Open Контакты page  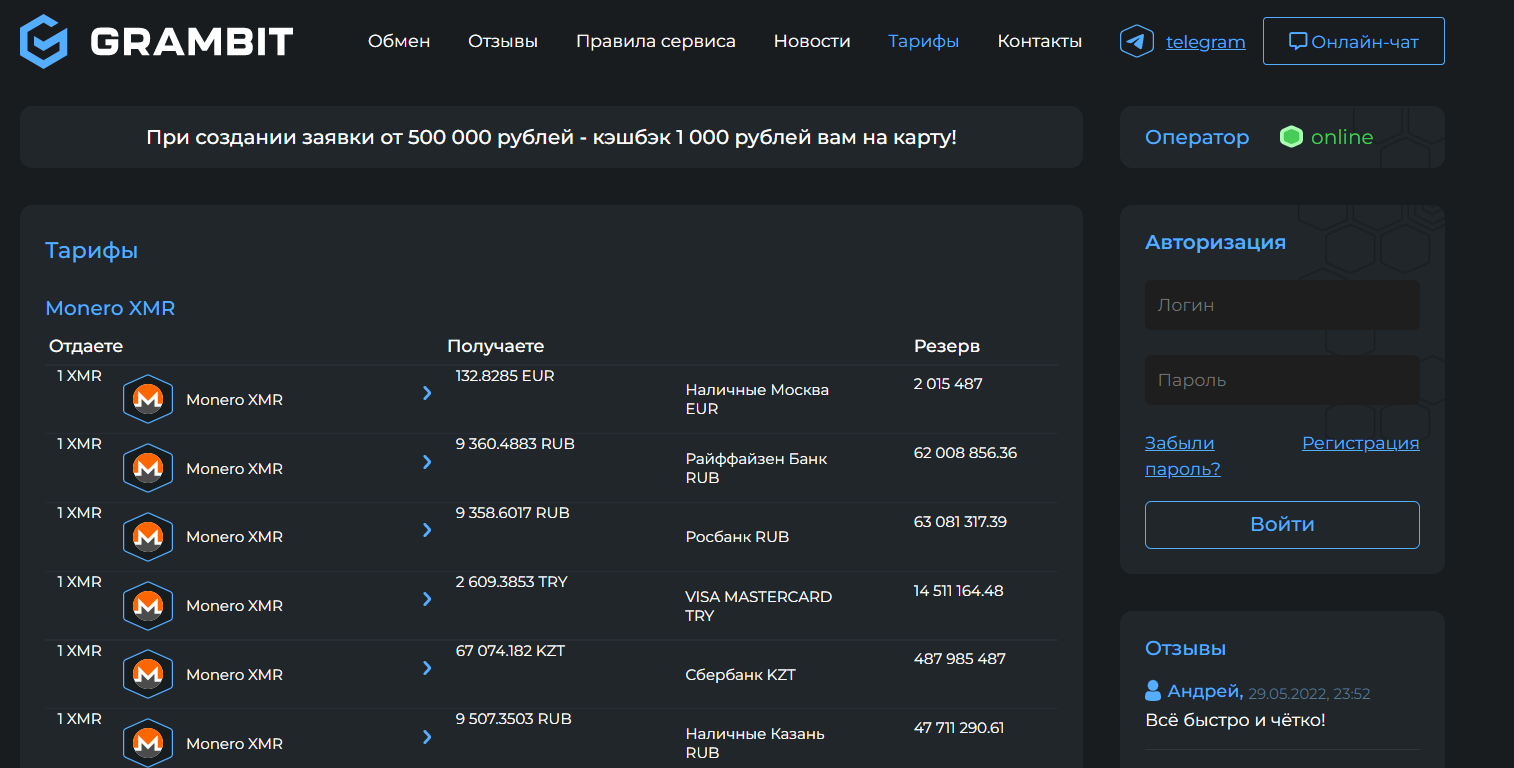1040,41
